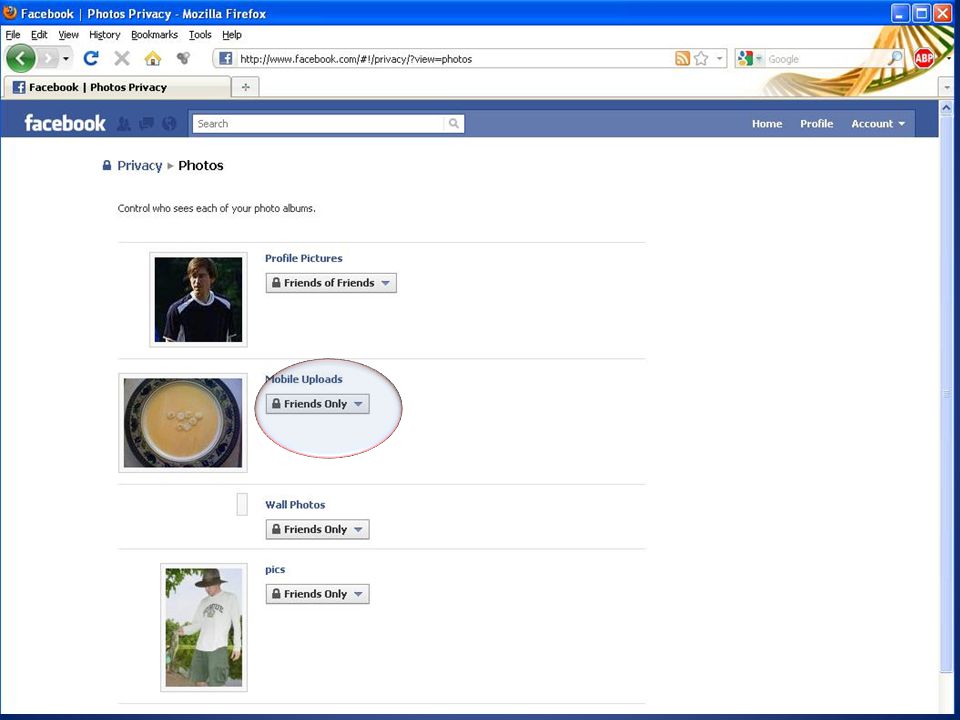Go to Profile in the Facebook header

click(817, 124)
